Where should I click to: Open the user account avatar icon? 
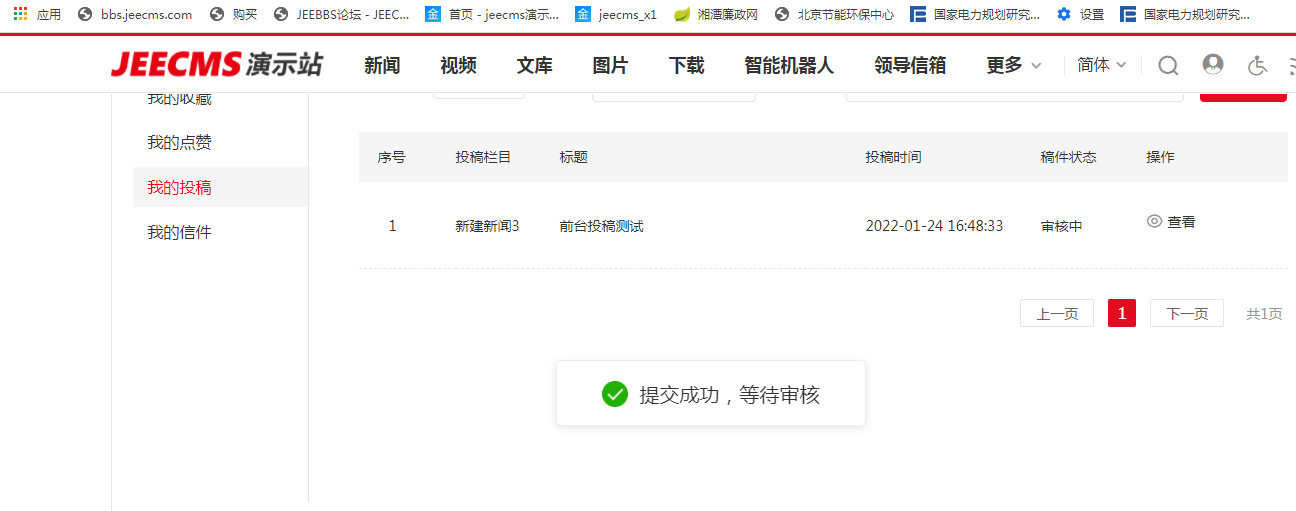[x=1213, y=64]
